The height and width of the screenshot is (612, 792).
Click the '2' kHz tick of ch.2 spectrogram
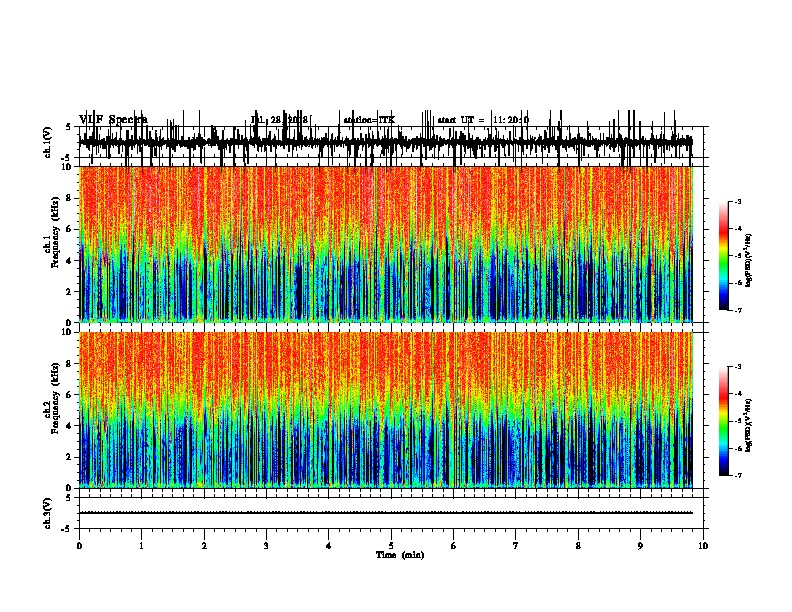[70, 457]
